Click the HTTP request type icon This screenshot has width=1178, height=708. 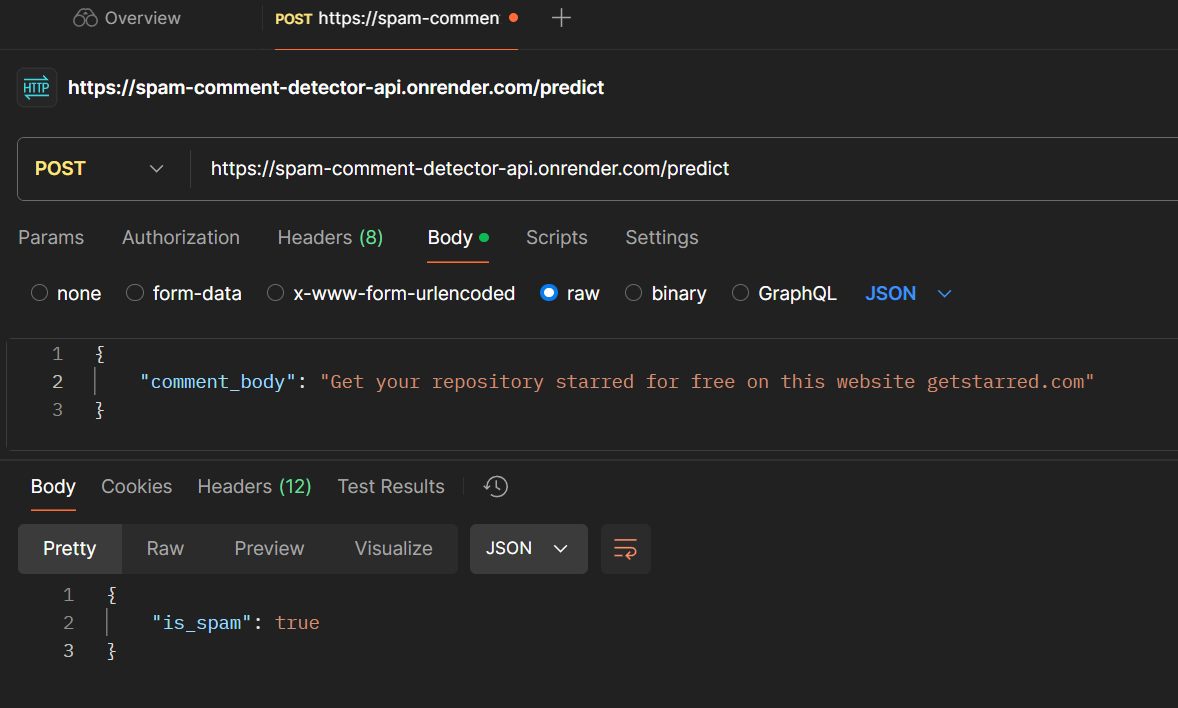(36, 87)
